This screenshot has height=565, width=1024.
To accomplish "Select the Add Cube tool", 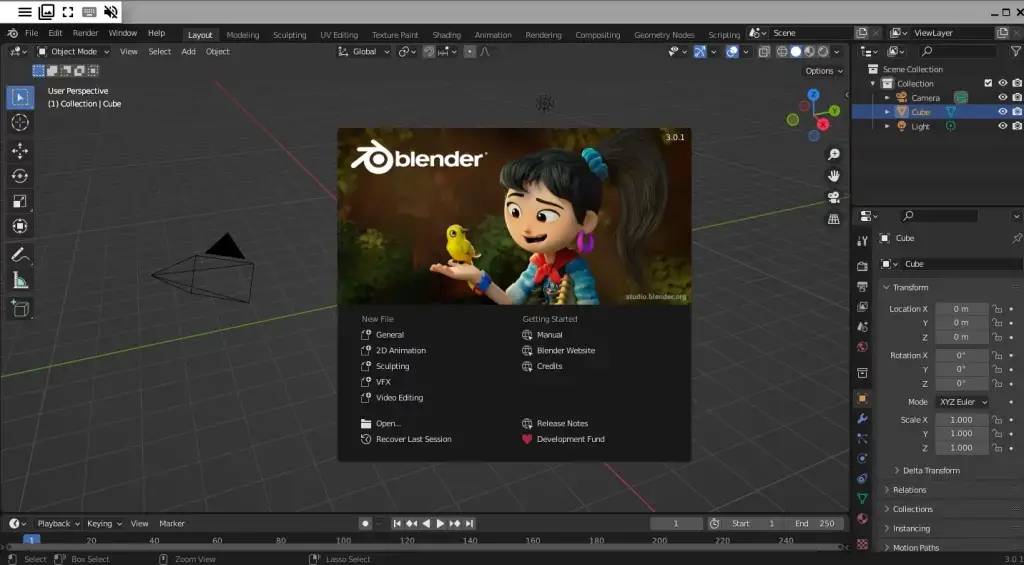I will click(x=19, y=308).
